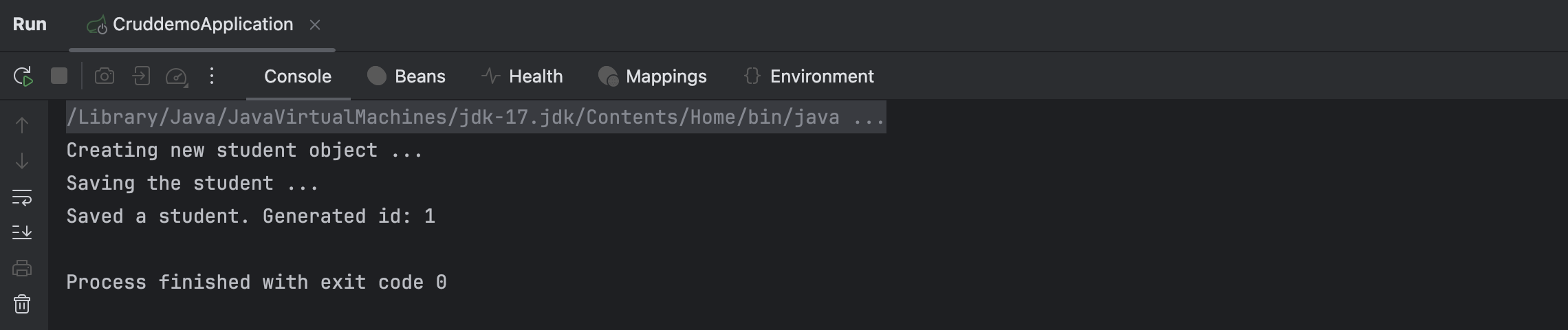Switch to the Console tab
The image size is (1568, 330).
(298, 76)
